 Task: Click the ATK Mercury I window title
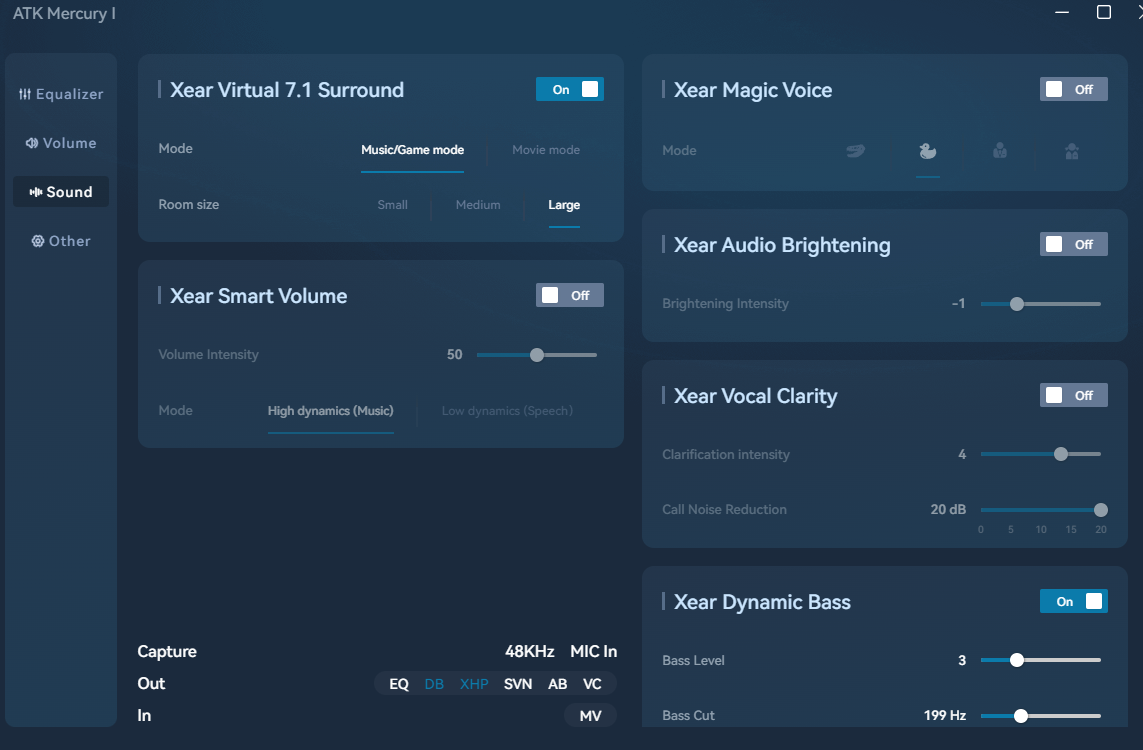point(64,14)
